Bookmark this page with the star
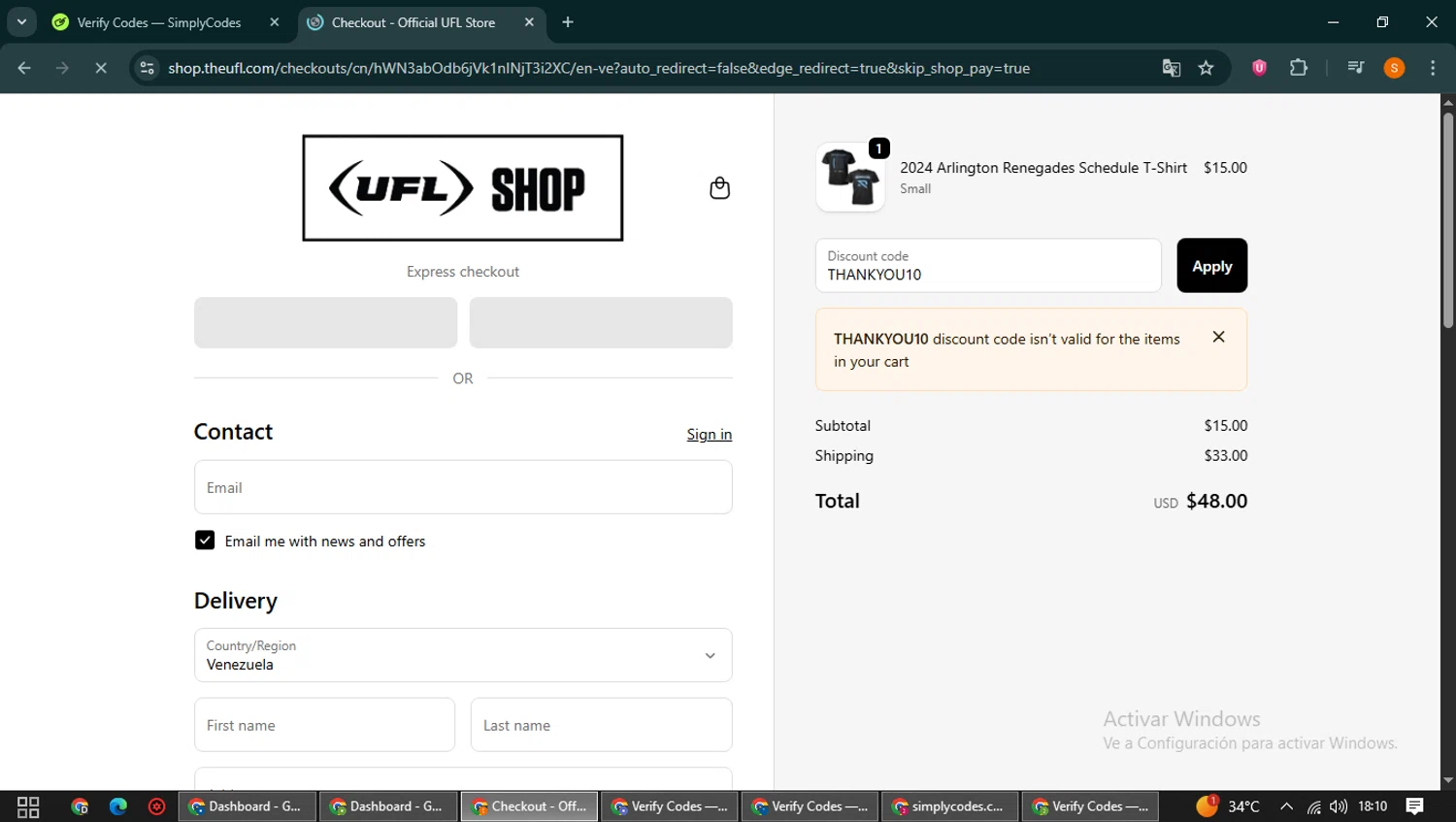Screen dimensions: 1456x822 click(1206, 68)
